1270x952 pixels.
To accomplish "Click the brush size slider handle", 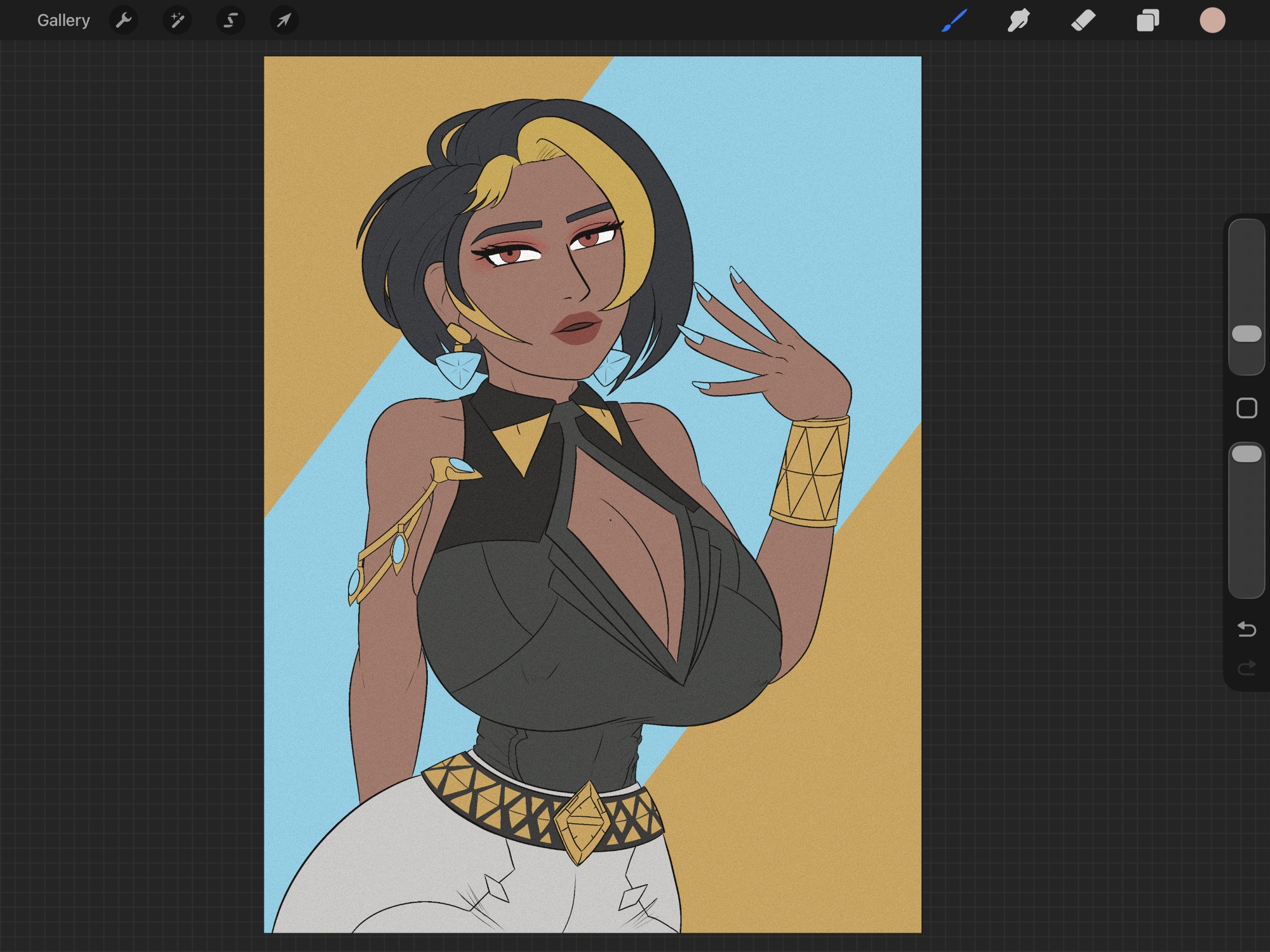I will 1247,334.
